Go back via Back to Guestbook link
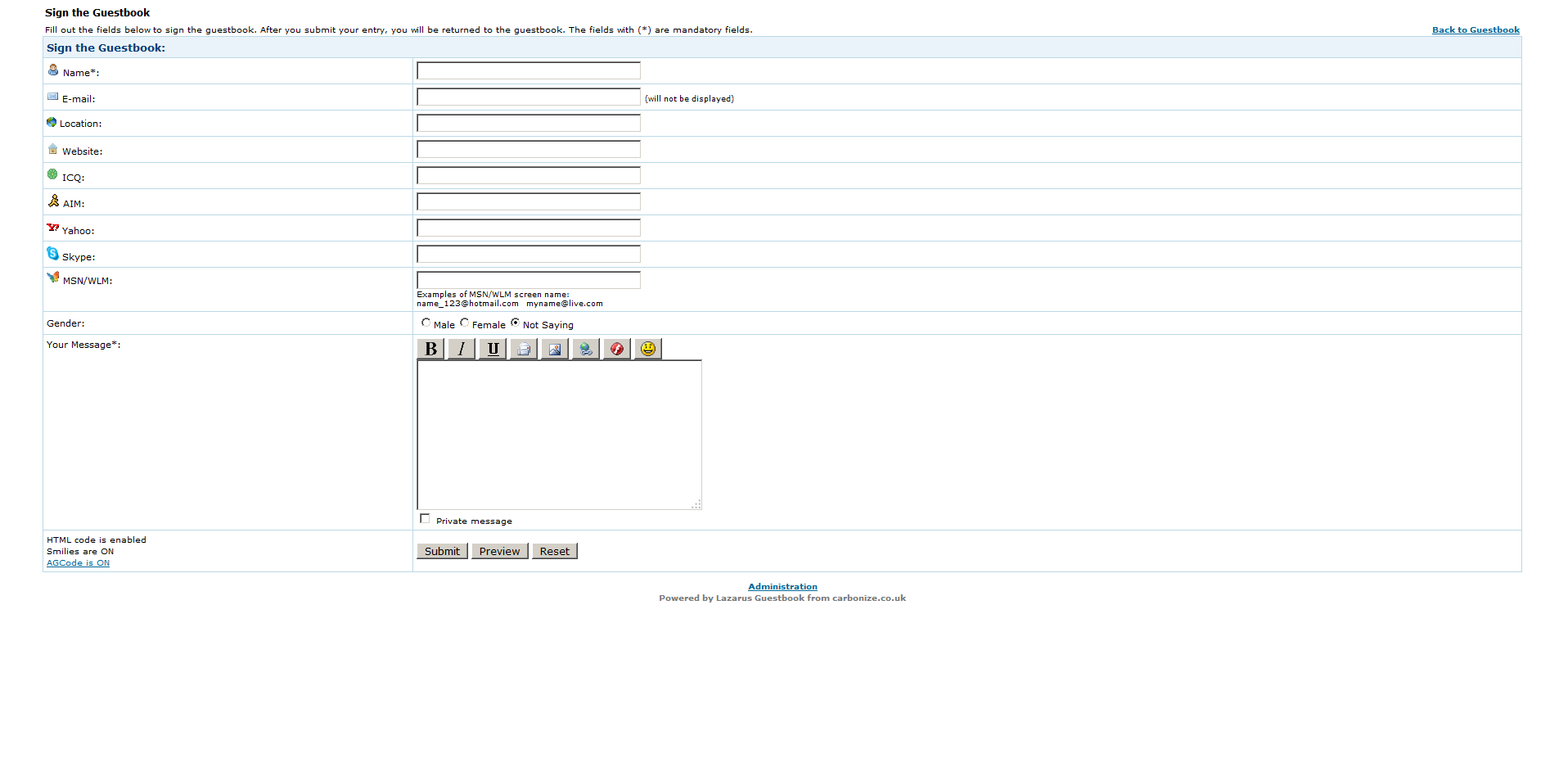The height and width of the screenshot is (781, 1568). 1476,30
